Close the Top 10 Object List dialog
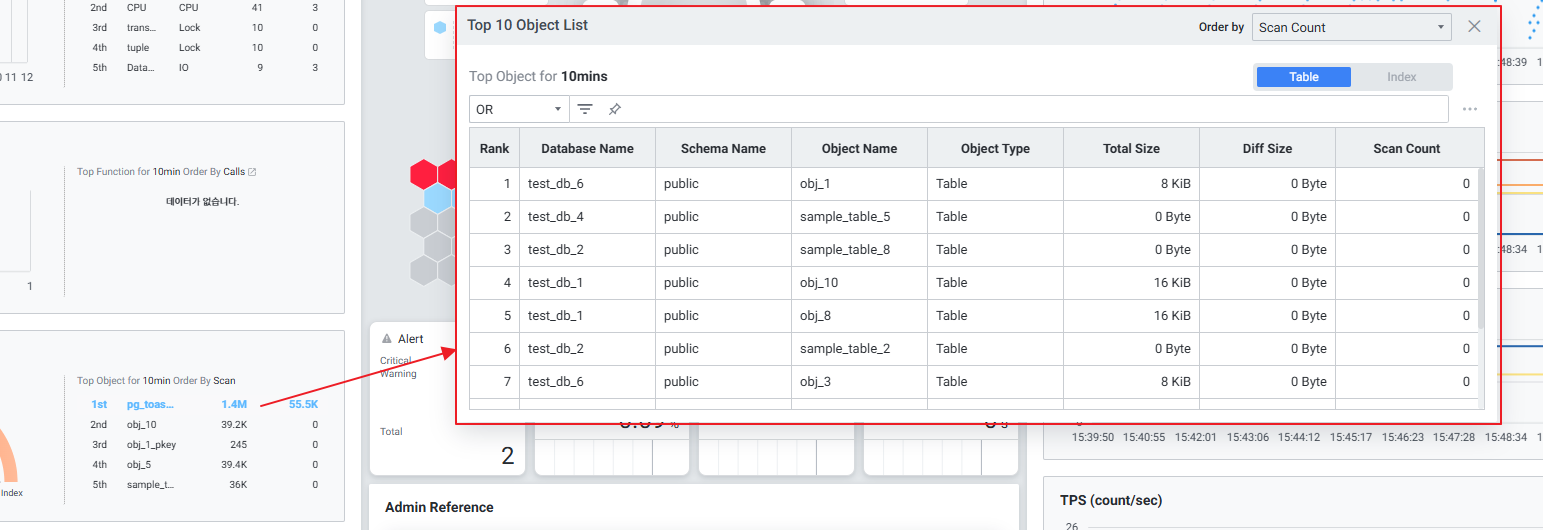Viewport: 1543px width, 530px height. 1474,27
